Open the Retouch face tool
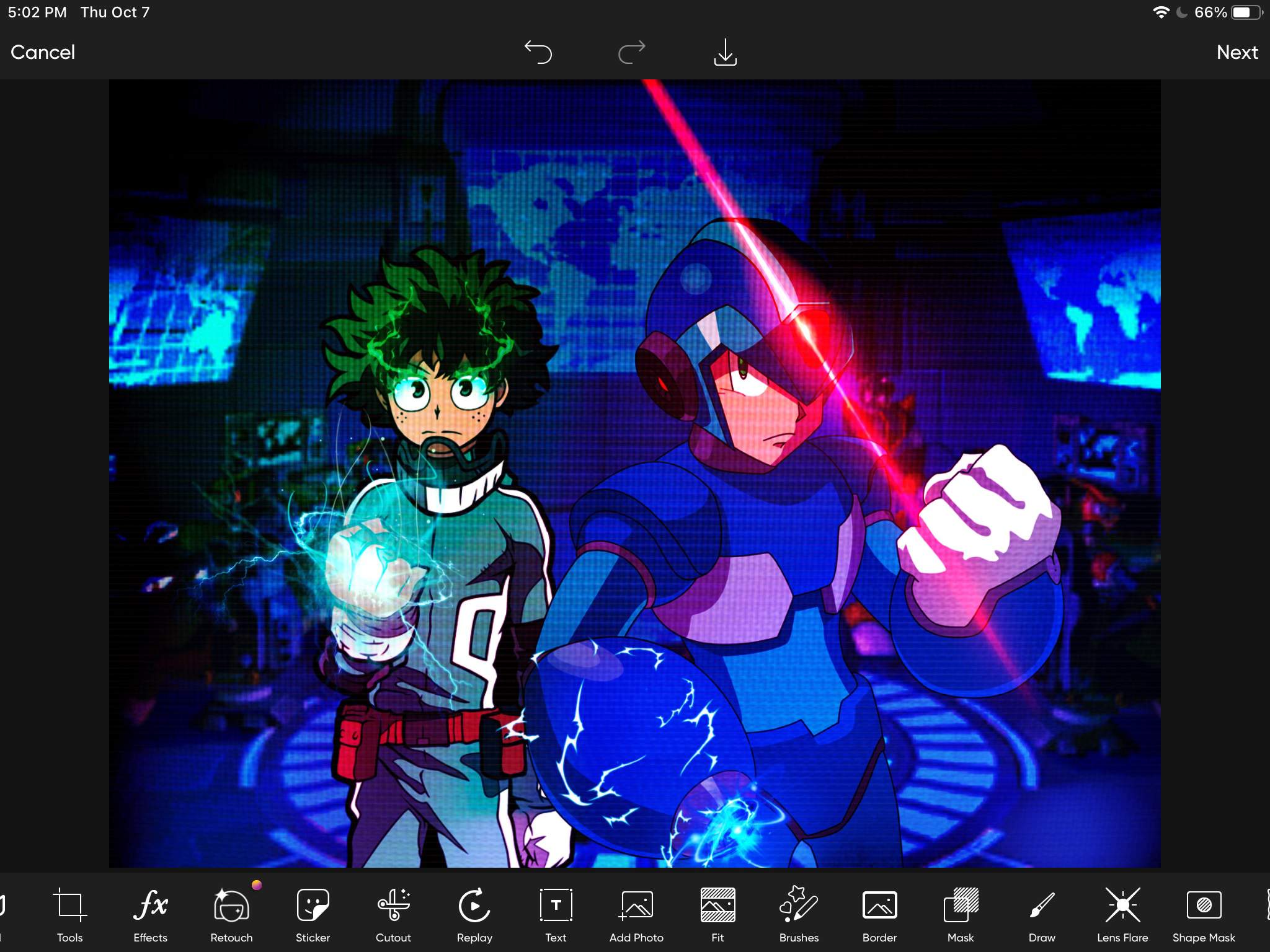1270x952 pixels. click(x=231, y=914)
